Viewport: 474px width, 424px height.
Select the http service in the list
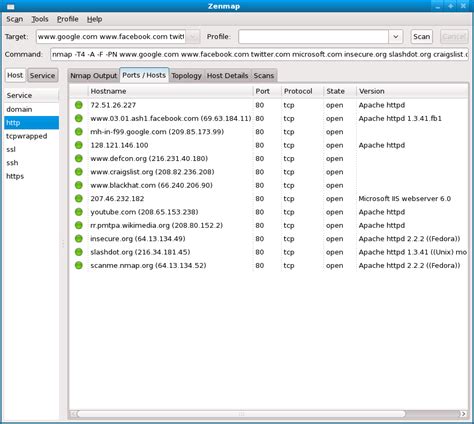click(x=31, y=123)
